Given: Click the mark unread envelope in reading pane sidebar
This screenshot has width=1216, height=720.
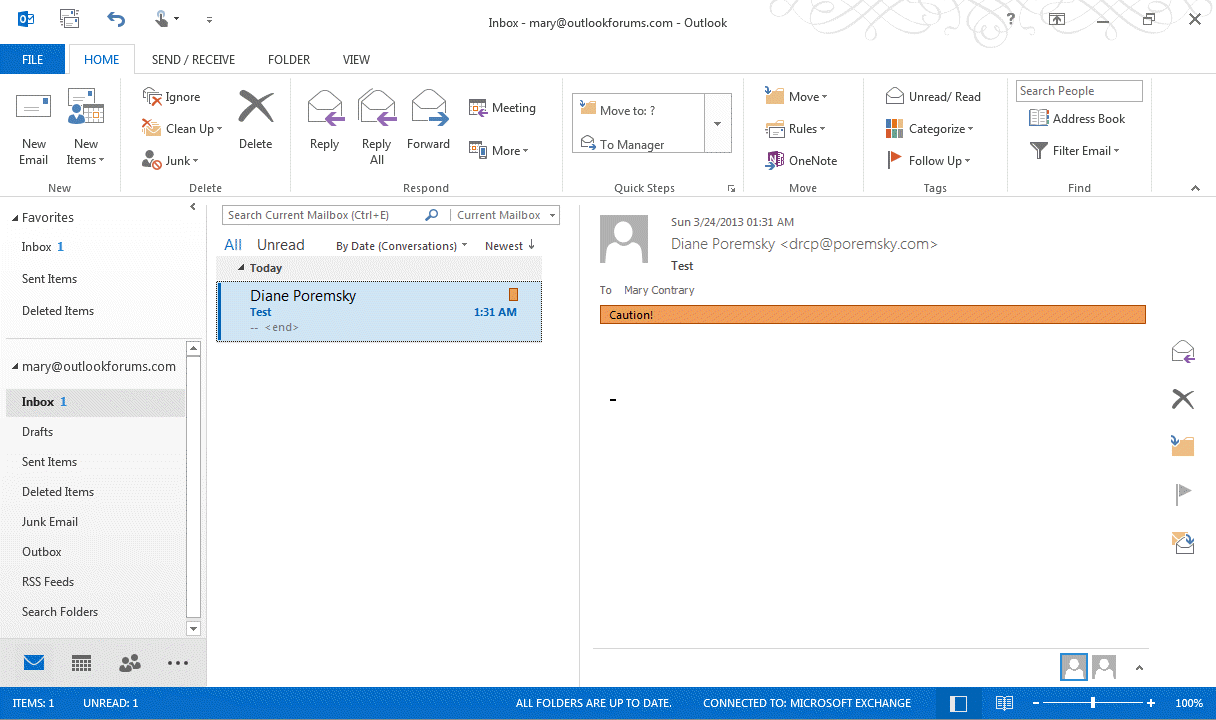Looking at the screenshot, I should tap(1183, 542).
